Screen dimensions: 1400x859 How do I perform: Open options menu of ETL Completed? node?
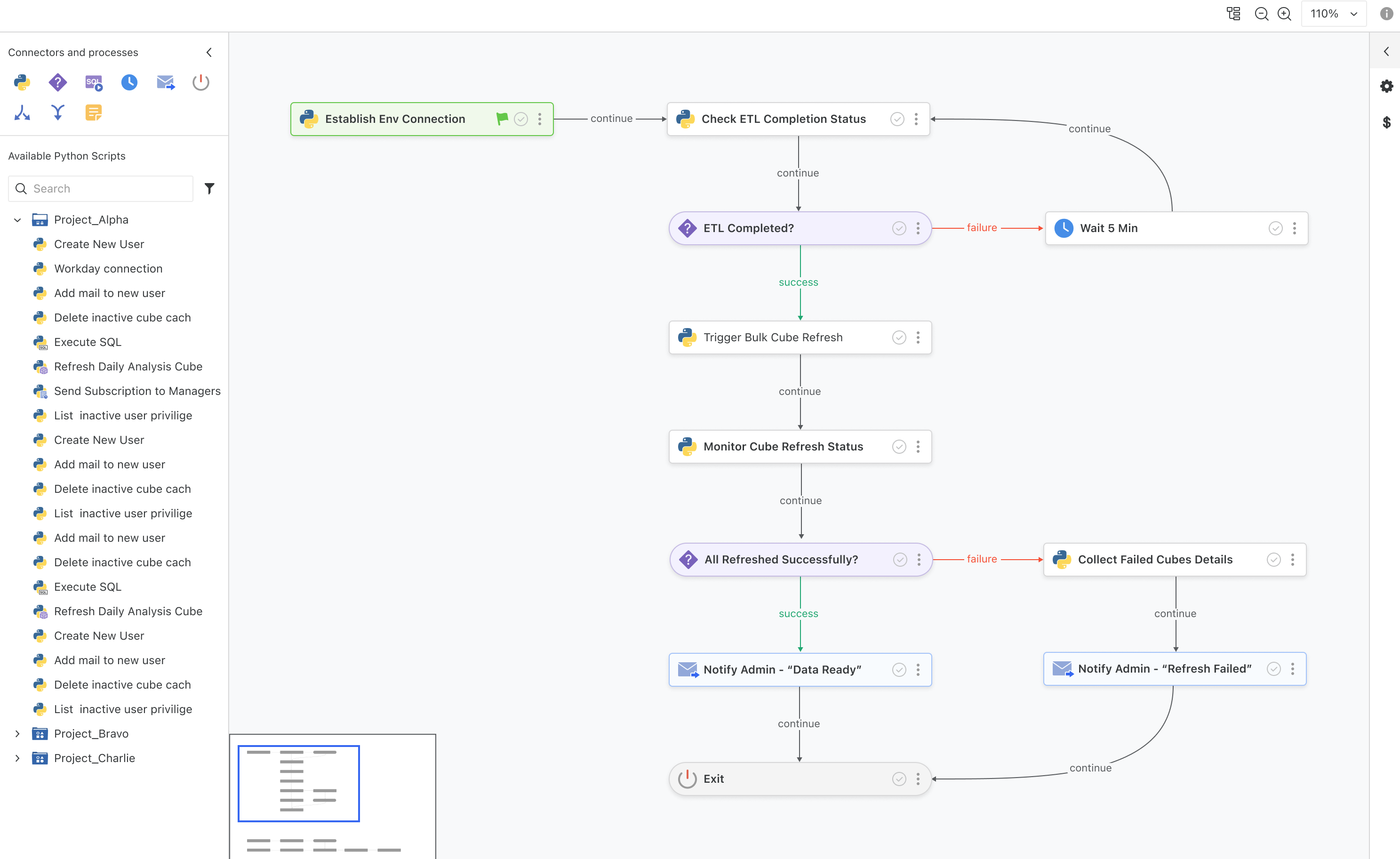[918, 228]
